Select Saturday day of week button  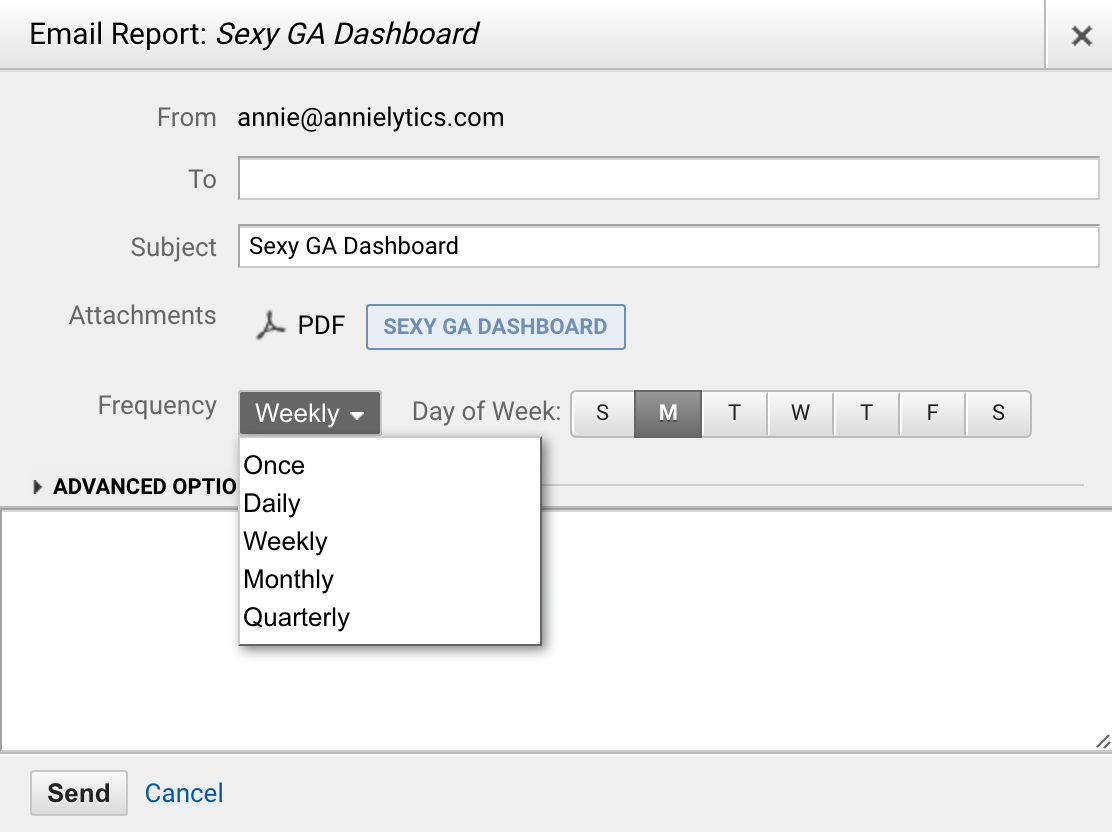(x=998, y=413)
